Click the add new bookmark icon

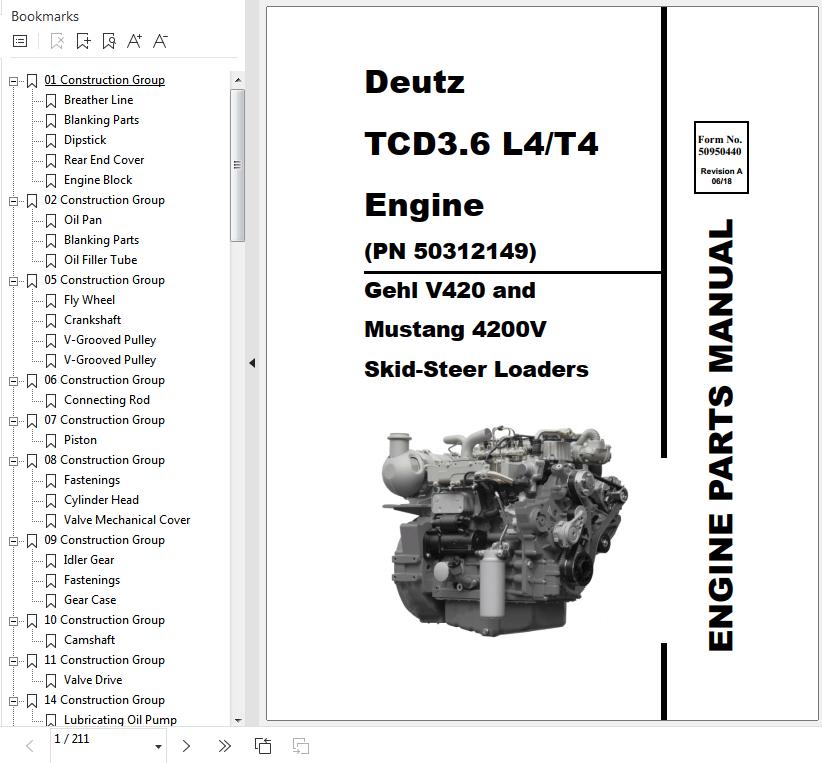pyautogui.click(x=83, y=41)
